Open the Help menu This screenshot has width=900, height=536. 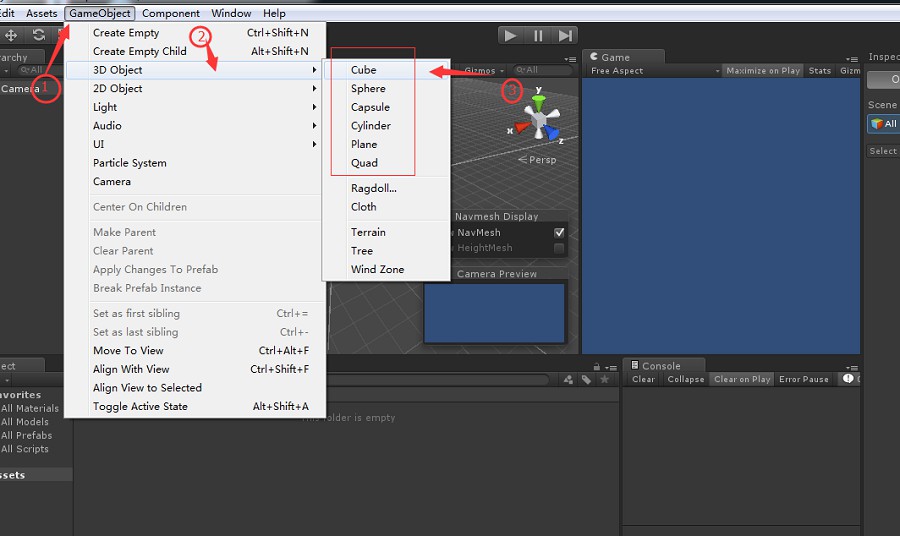(x=274, y=13)
